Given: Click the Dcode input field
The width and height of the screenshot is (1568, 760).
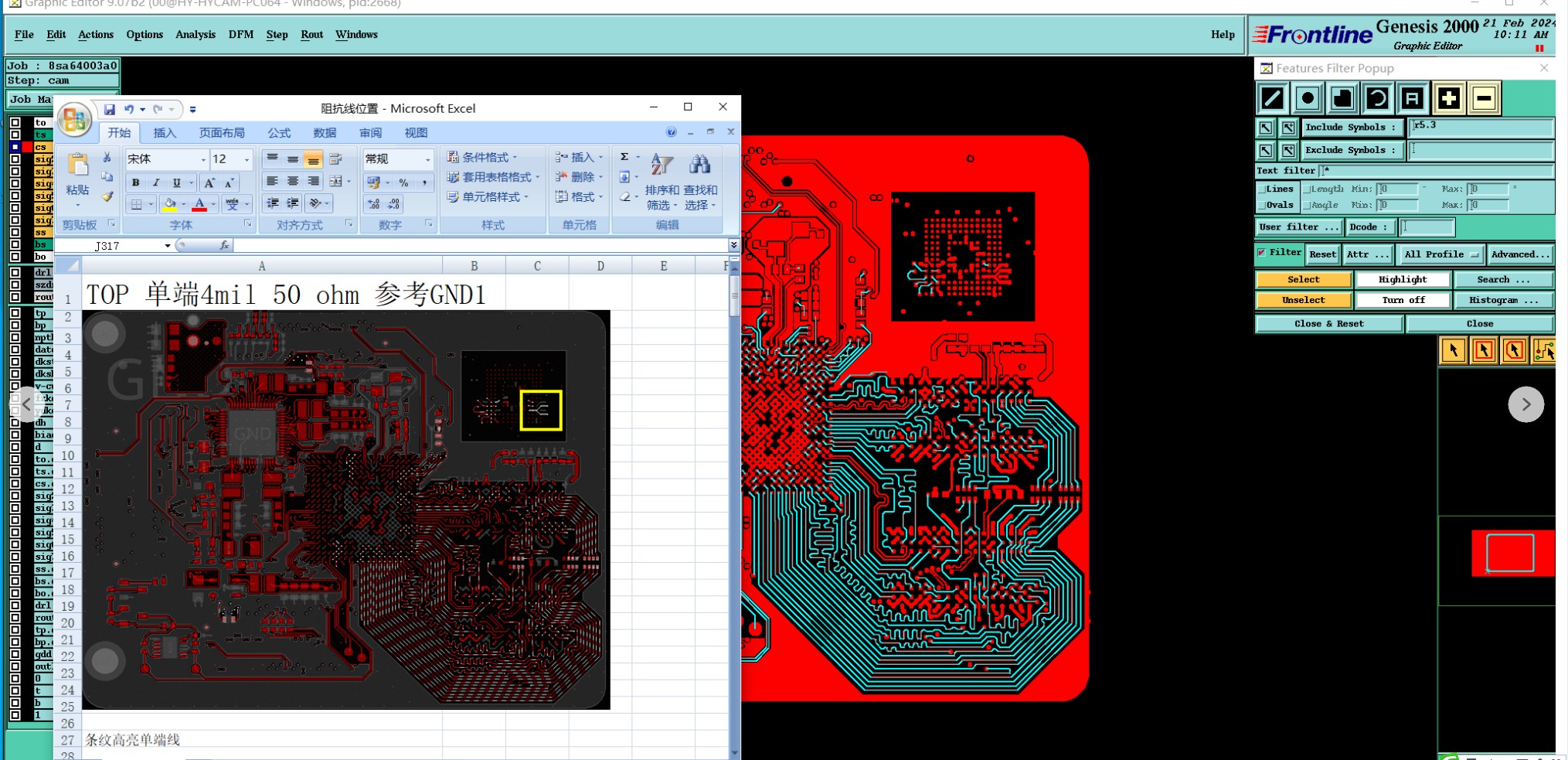Looking at the screenshot, I should pos(1427,227).
